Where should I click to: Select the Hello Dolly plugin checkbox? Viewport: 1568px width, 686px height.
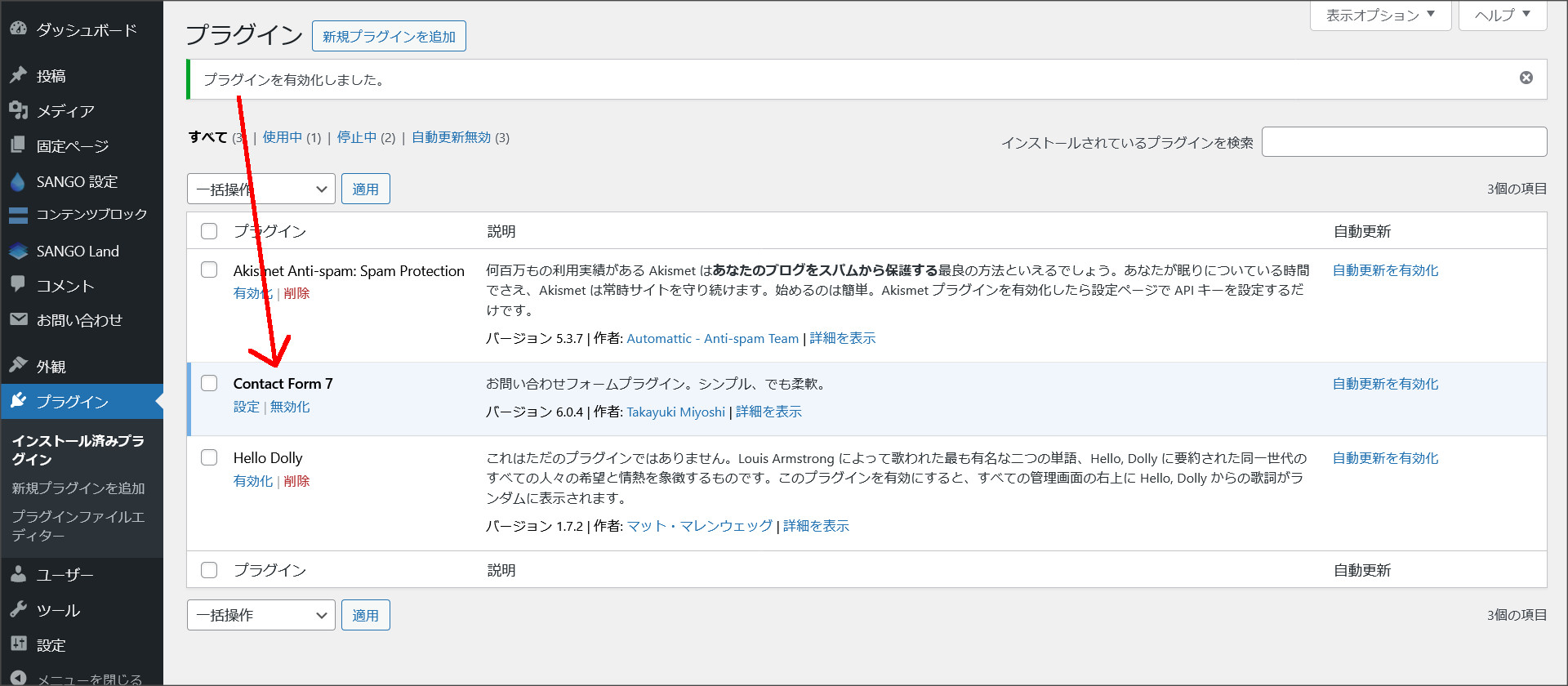tap(209, 457)
